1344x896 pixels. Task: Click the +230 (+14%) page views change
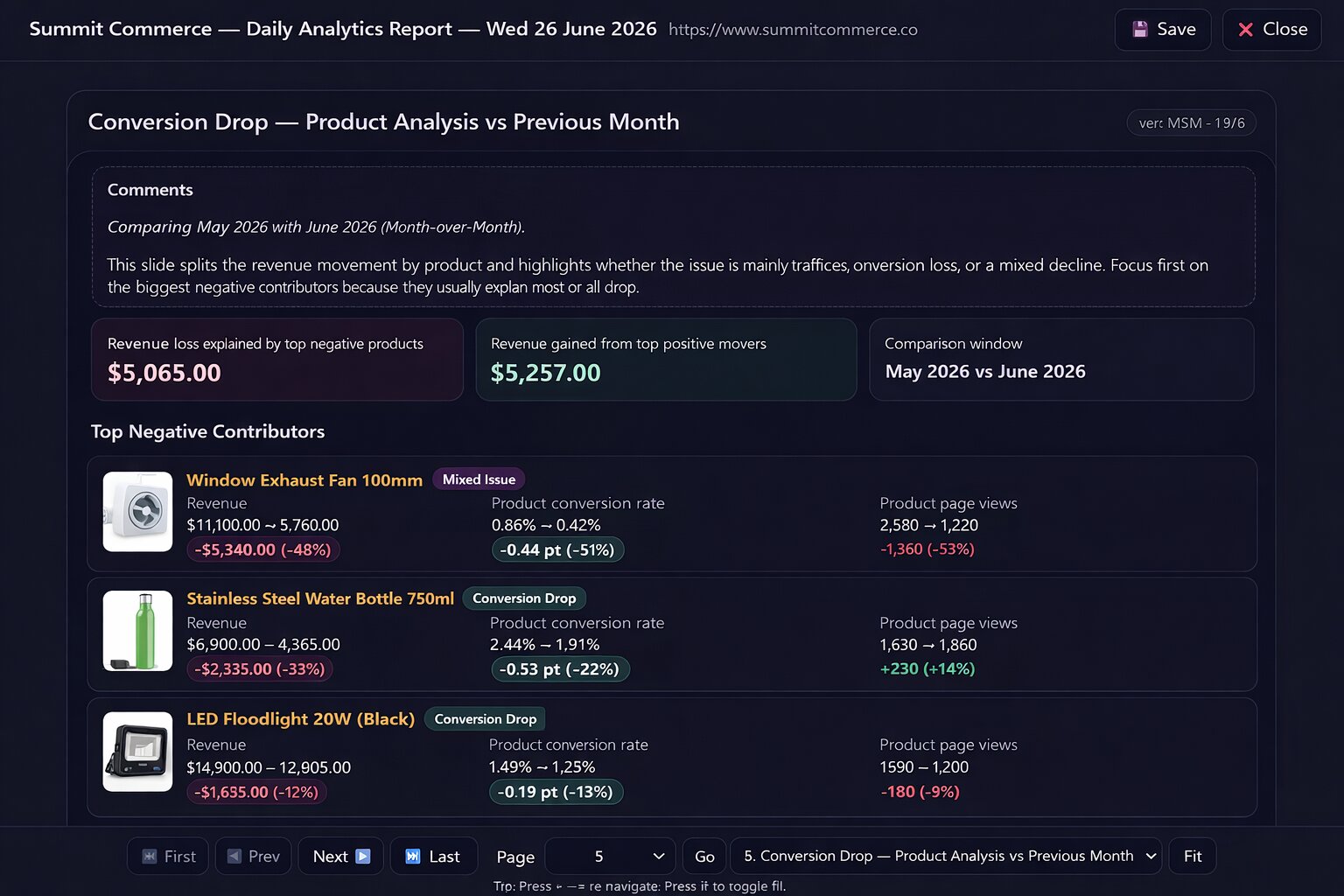927,668
